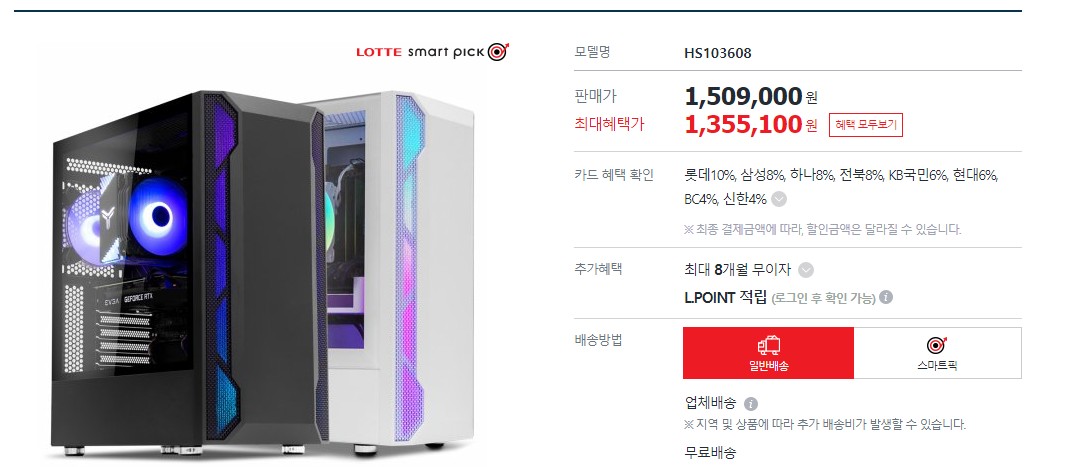
Task: Open the 혜택 모두보기 benefits button
Action: pyautogui.click(x=865, y=125)
